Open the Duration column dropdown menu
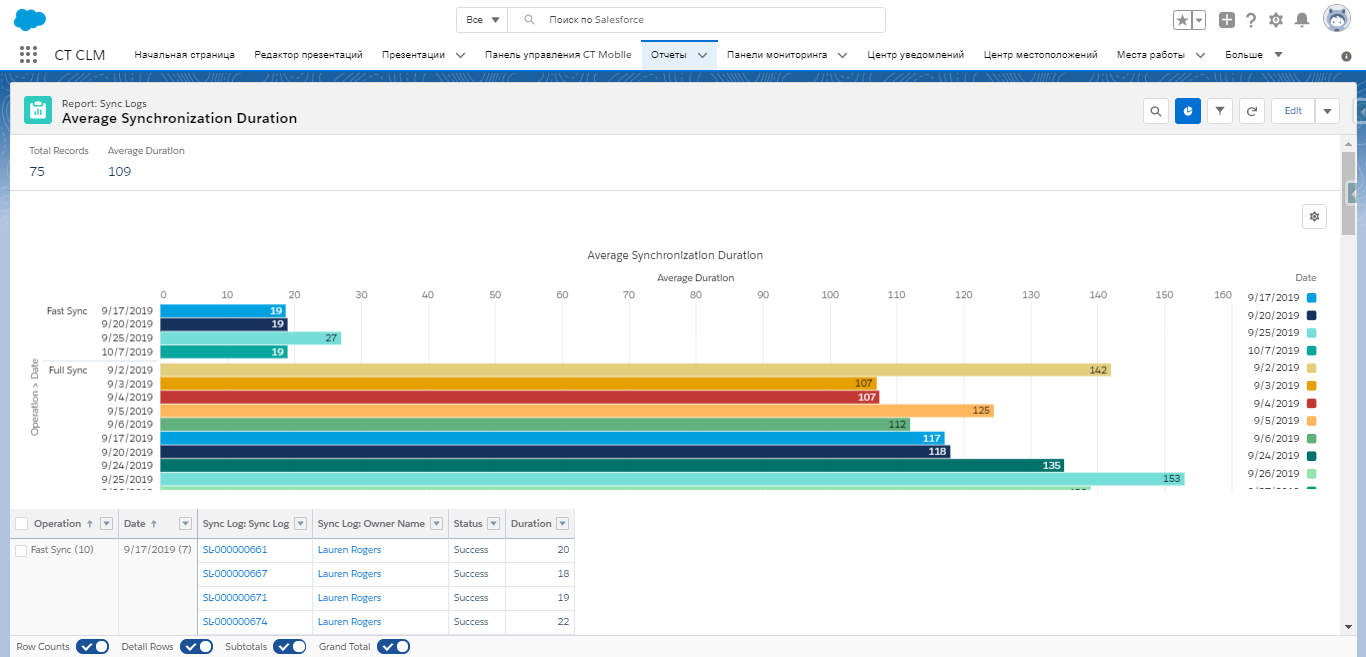 pyautogui.click(x=562, y=524)
